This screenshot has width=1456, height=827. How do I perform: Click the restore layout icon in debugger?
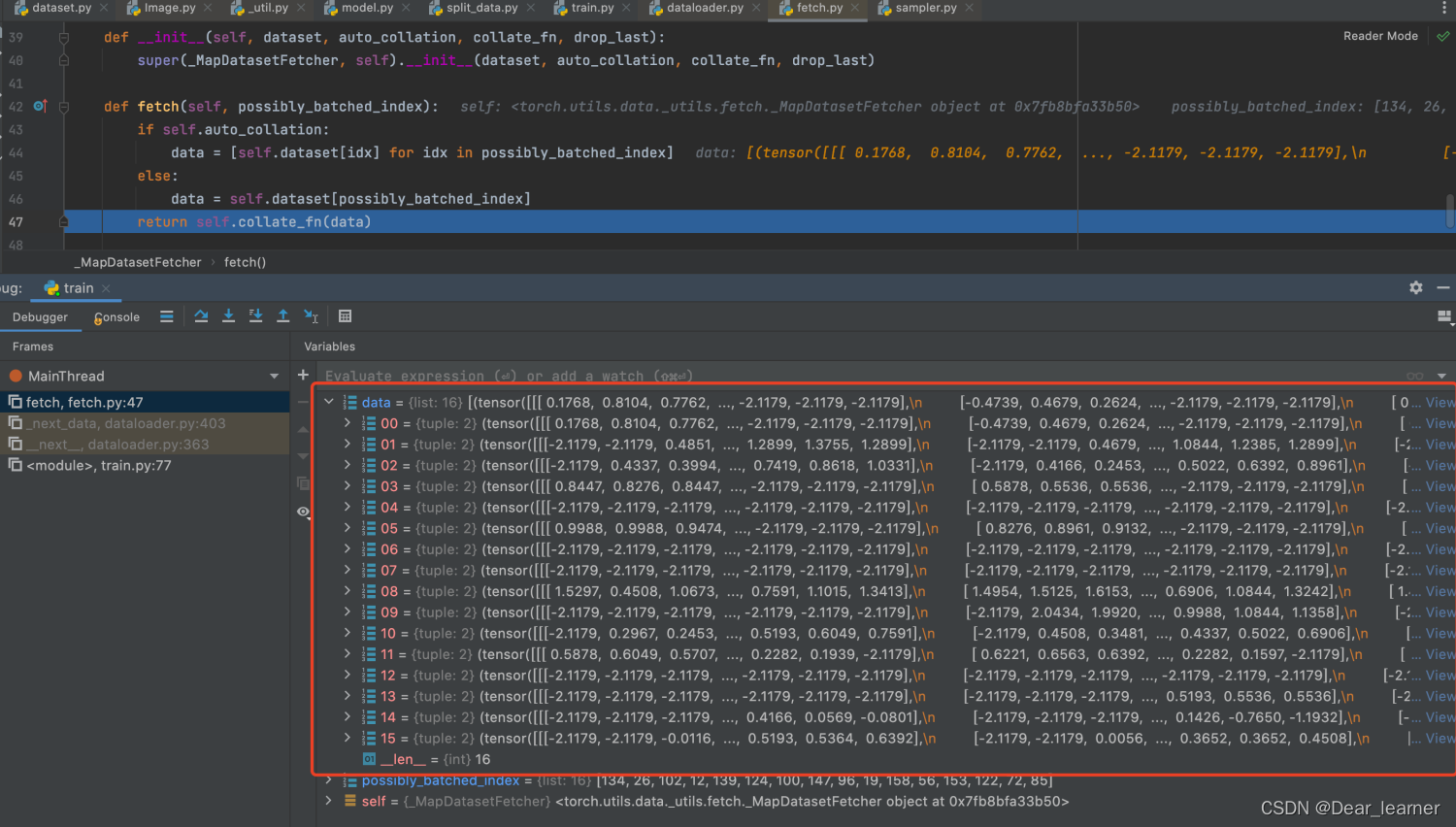(1443, 316)
